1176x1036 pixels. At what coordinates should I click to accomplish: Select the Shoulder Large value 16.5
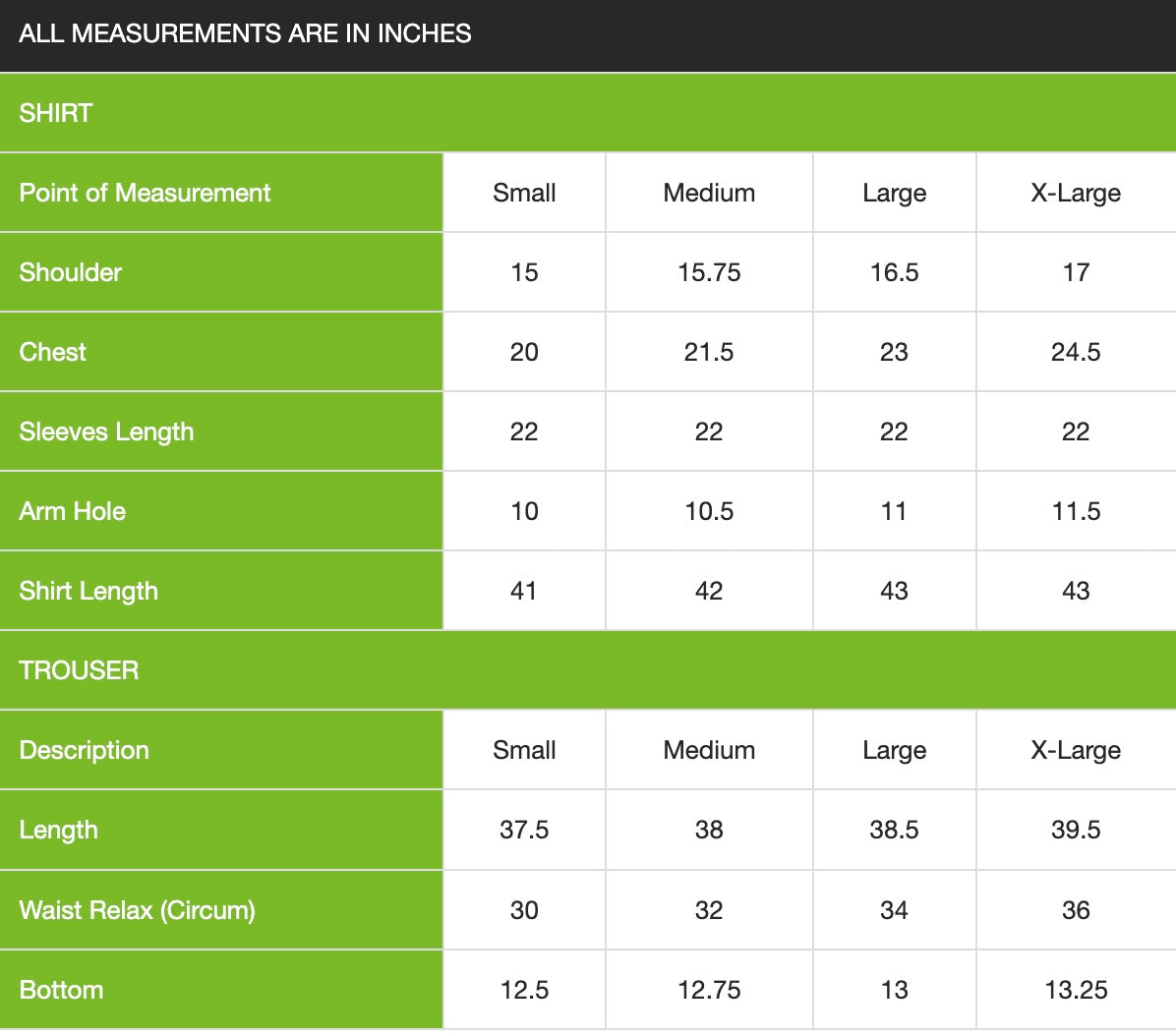894,272
